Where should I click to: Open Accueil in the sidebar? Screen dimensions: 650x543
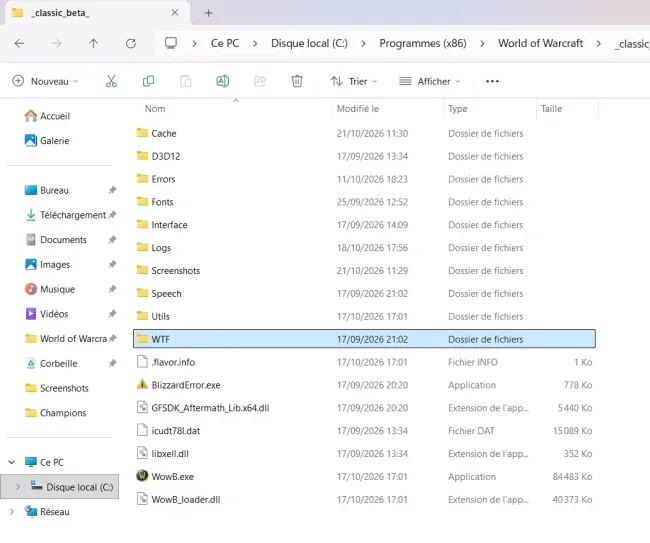click(47, 116)
